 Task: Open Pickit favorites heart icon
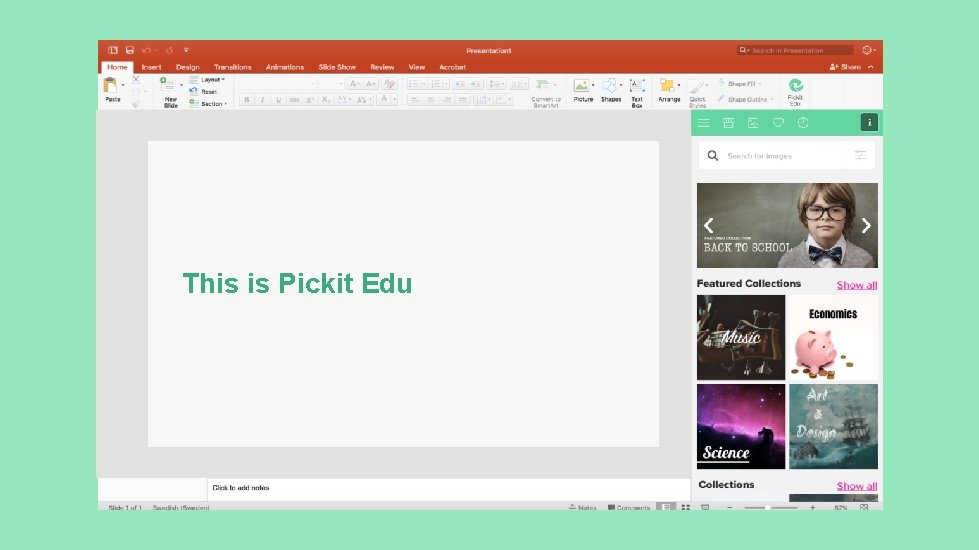coord(778,123)
